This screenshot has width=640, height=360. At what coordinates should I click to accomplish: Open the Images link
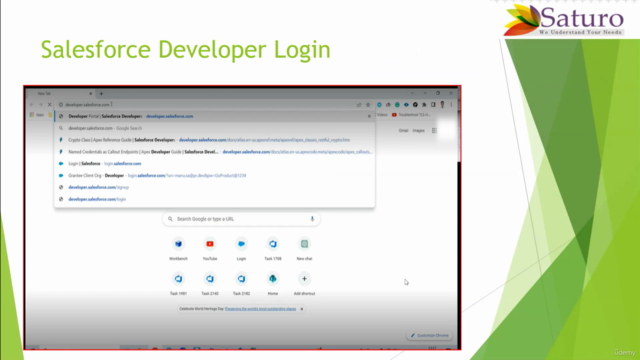(x=418, y=131)
